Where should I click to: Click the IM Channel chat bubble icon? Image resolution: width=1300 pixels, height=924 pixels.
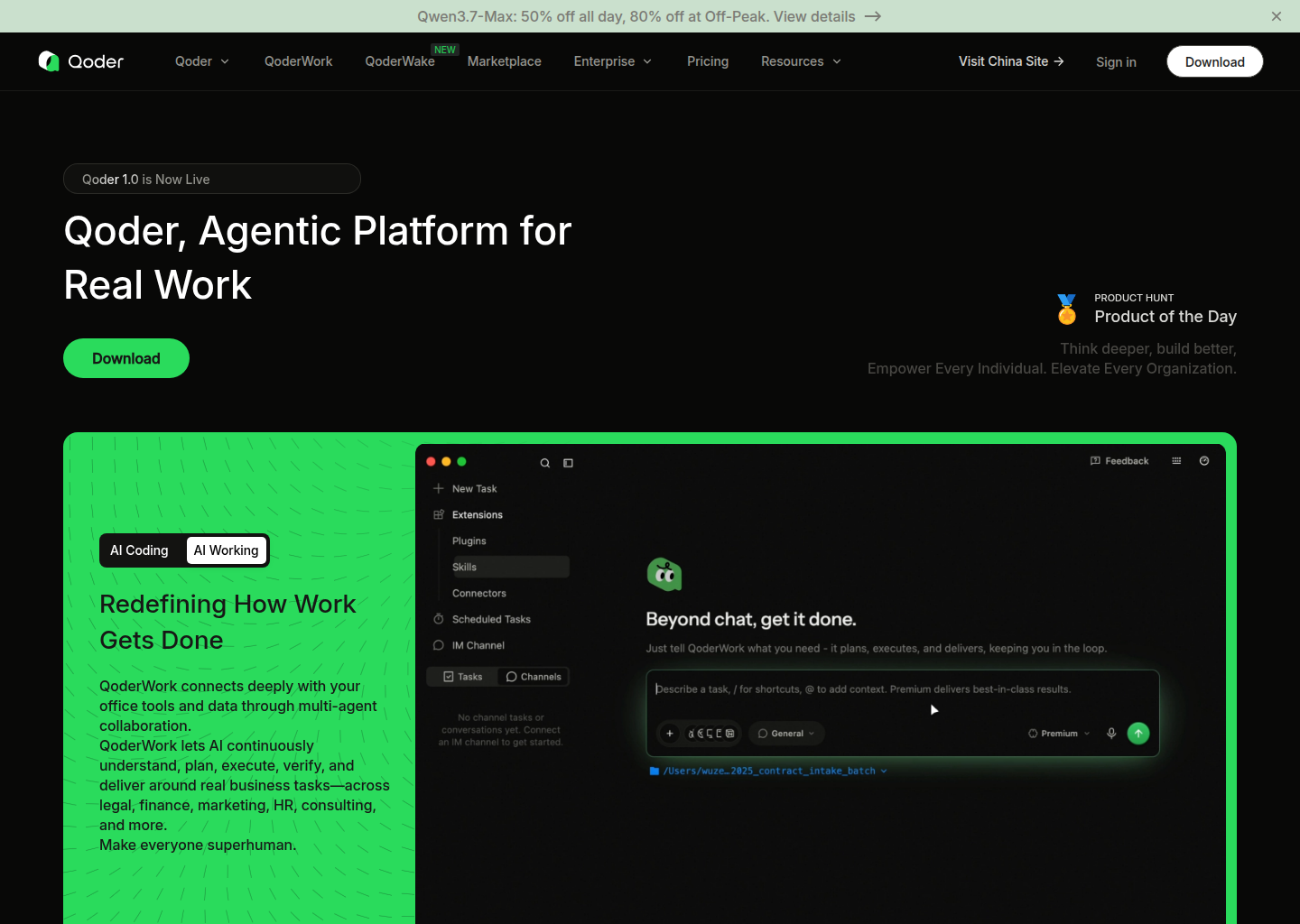click(439, 645)
